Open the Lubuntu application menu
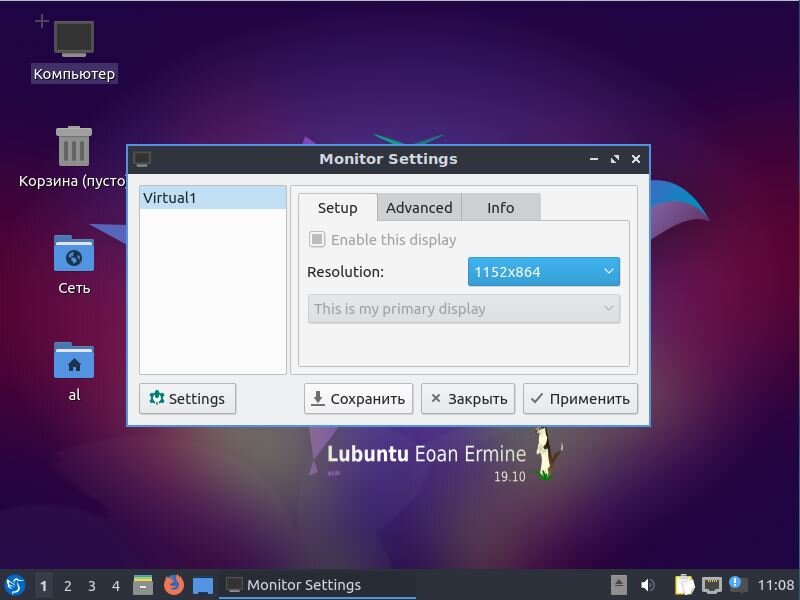800x600 pixels. (x=14, y=585)
